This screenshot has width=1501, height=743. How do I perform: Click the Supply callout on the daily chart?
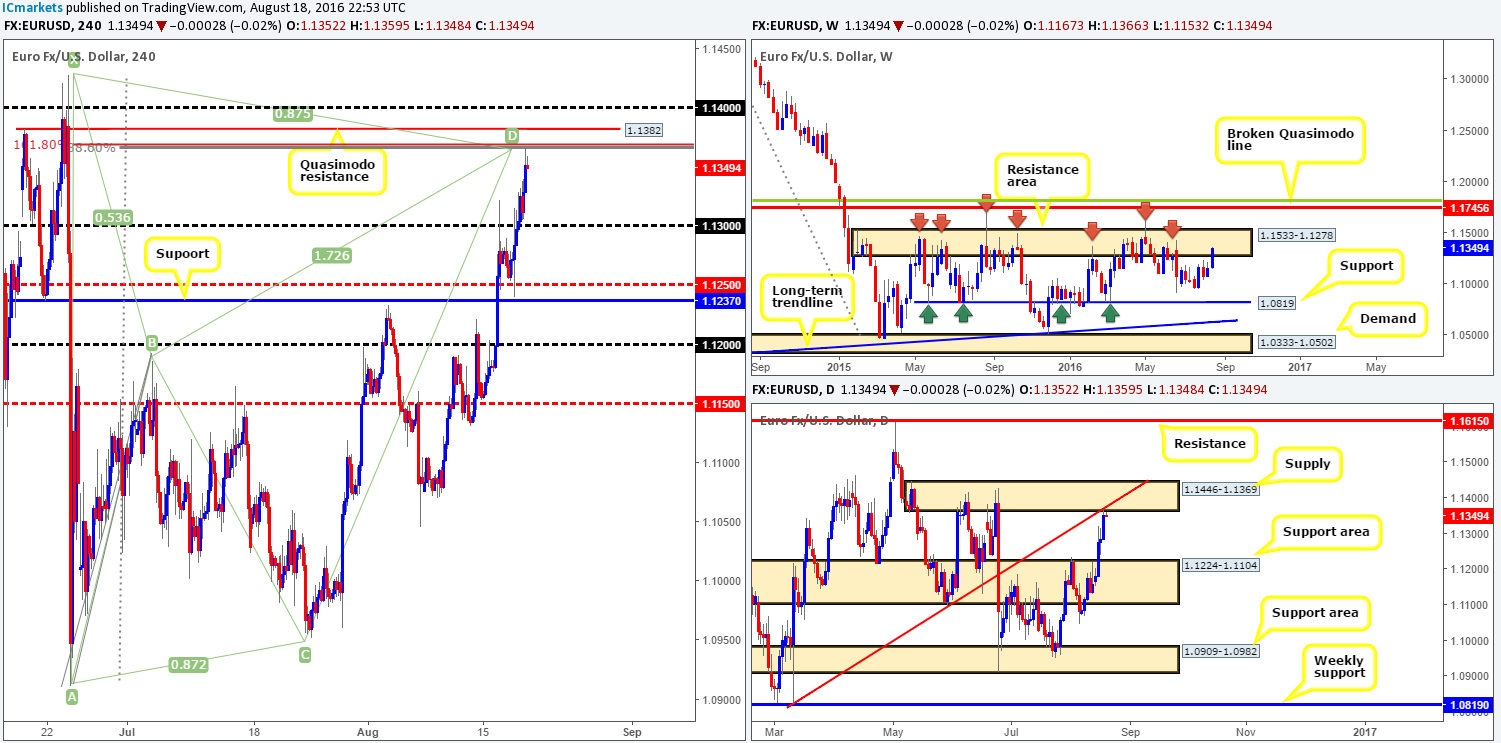1306,464
